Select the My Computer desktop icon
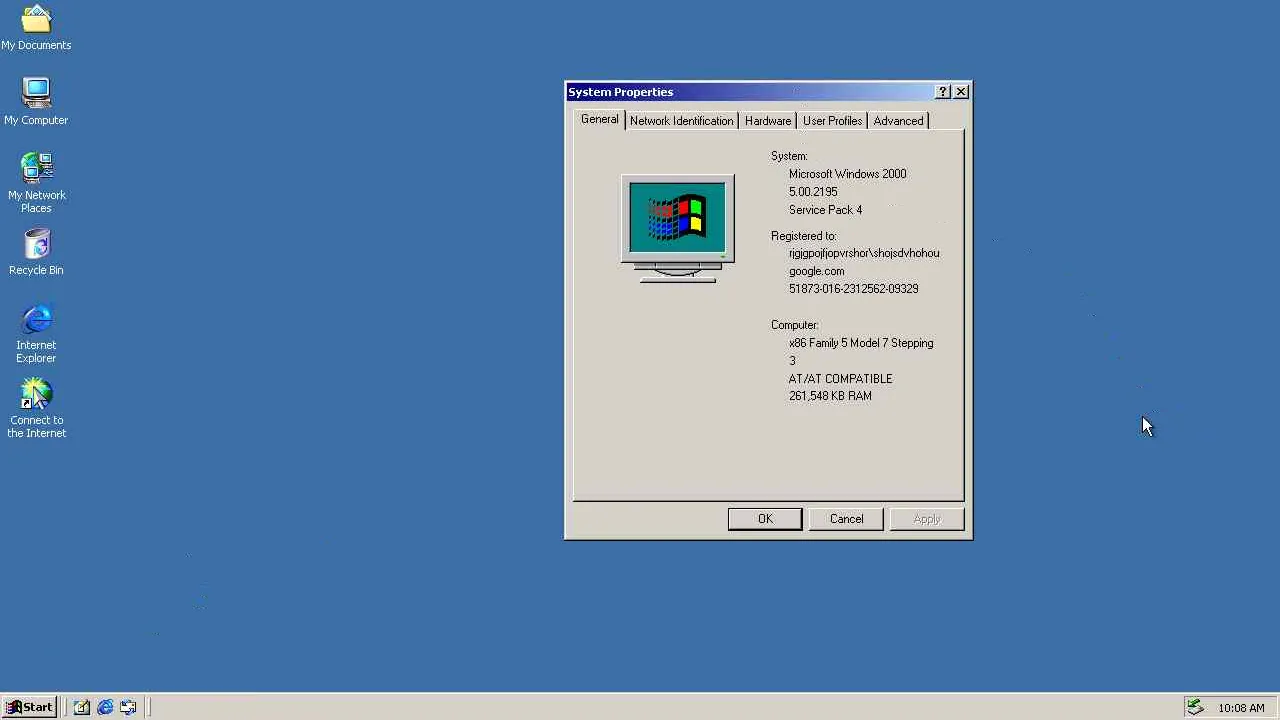Screen dimensions: 1280x720 tap(36, 101)
